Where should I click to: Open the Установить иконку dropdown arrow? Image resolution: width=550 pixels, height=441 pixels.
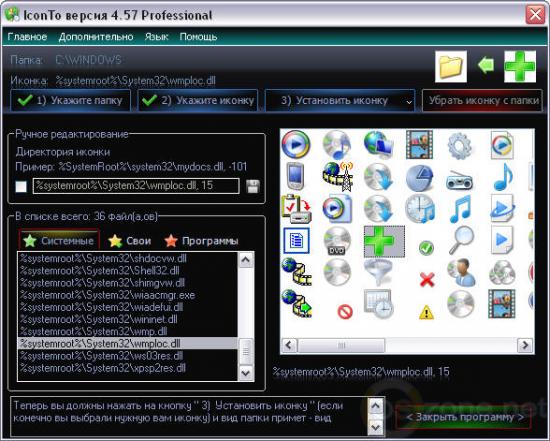pyautogui.click(x=409, y=102)
